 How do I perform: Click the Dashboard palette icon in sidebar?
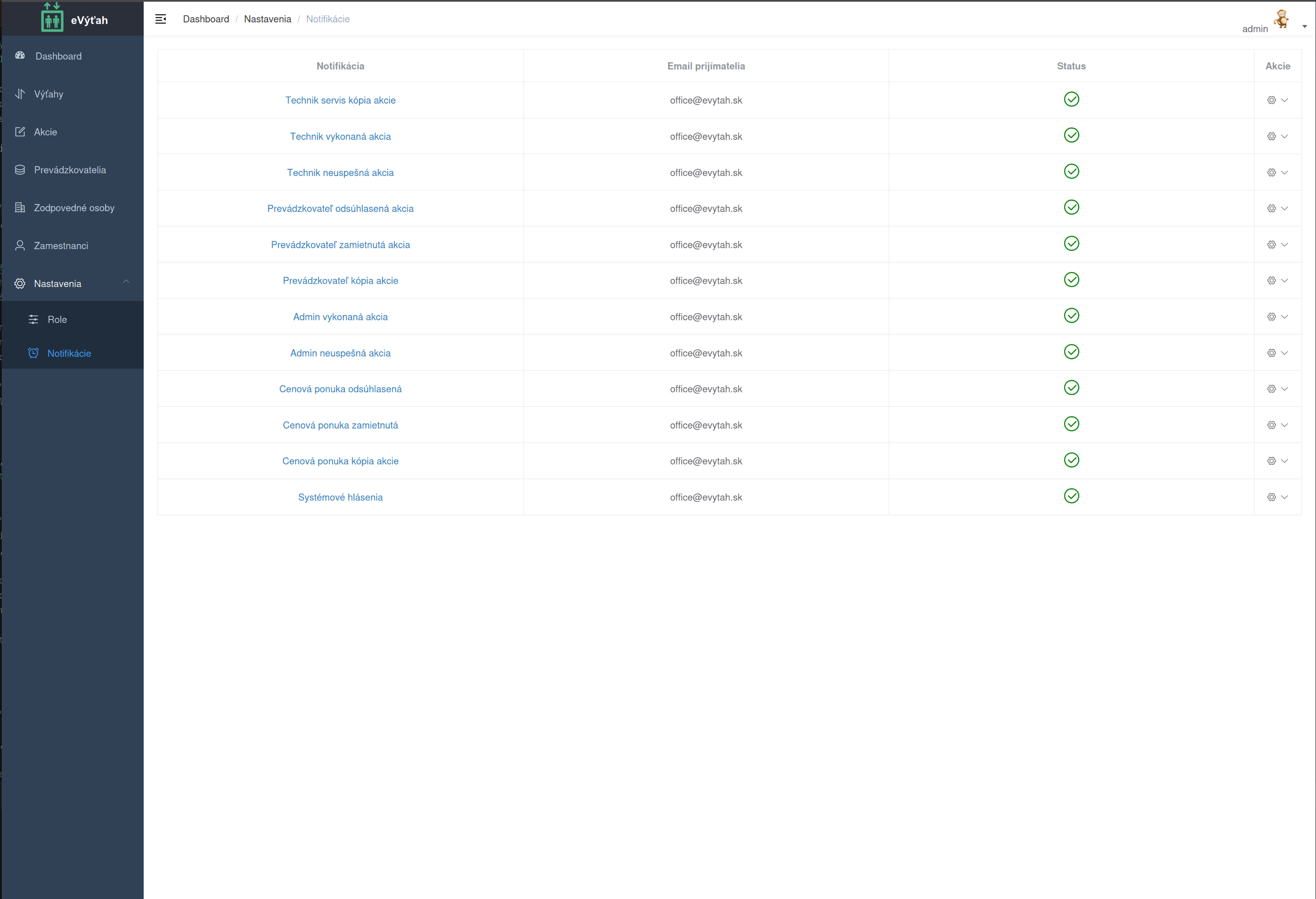(x=20, y=56)
